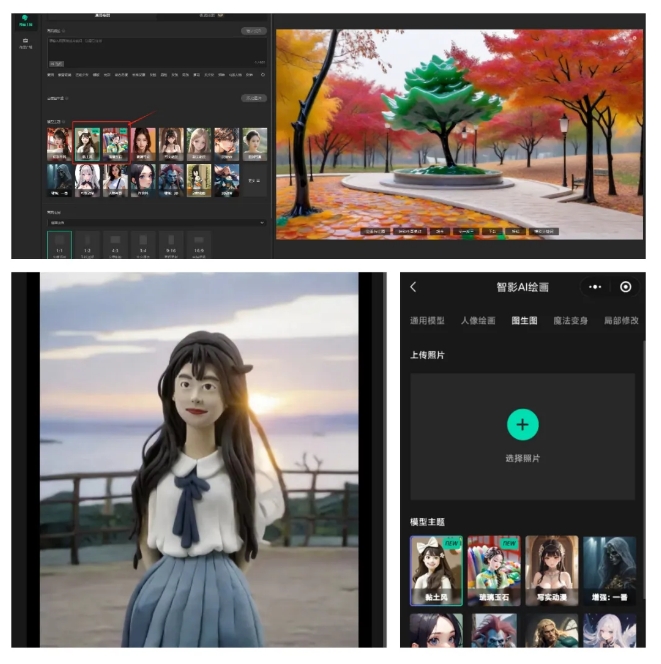Tap the back arrow in 智影AI绘画 header

pyautogui.click(x=413, y=287)
